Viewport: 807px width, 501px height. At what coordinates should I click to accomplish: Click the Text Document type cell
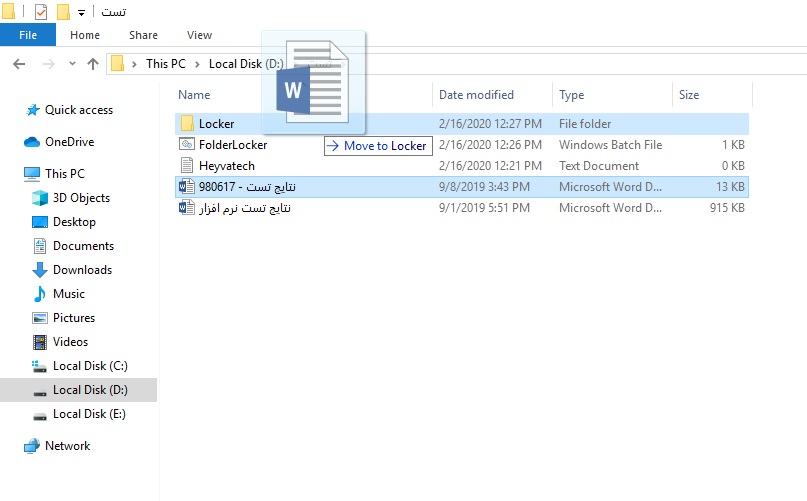tap(599, 166)
